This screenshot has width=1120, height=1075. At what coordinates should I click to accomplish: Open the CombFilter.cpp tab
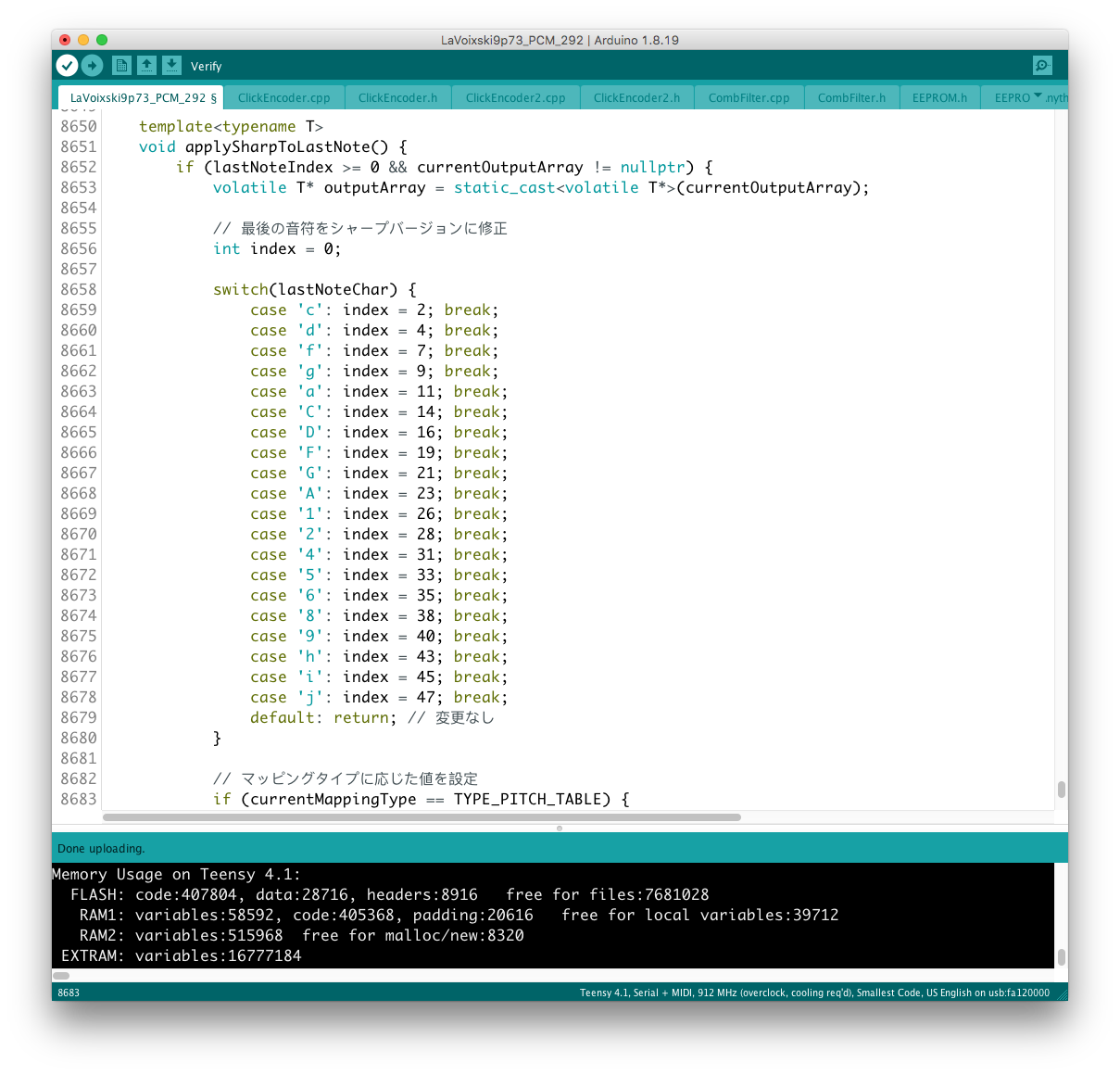(x=749, y=97)
